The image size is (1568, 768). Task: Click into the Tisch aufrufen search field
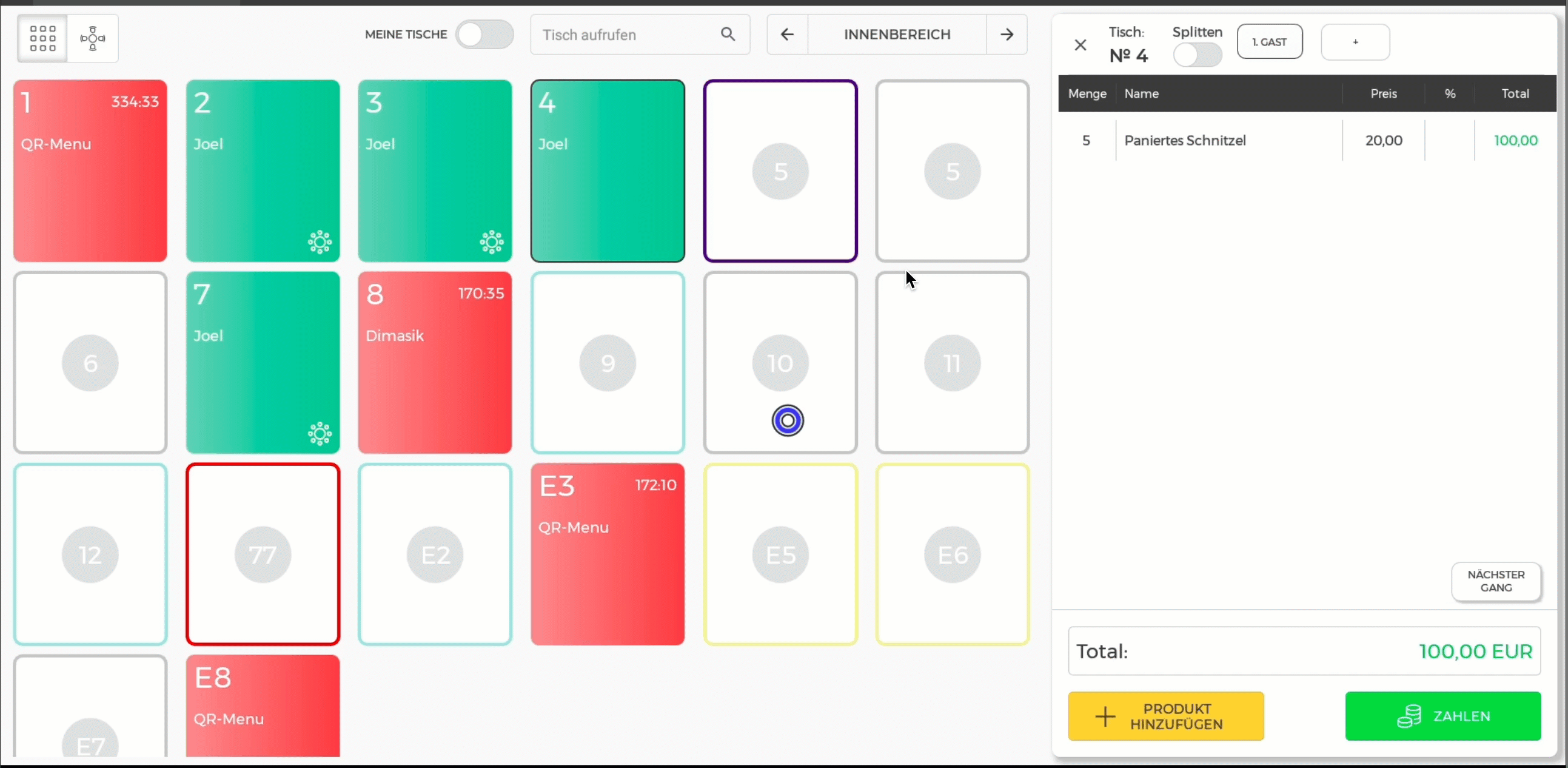tap(627, 35)
